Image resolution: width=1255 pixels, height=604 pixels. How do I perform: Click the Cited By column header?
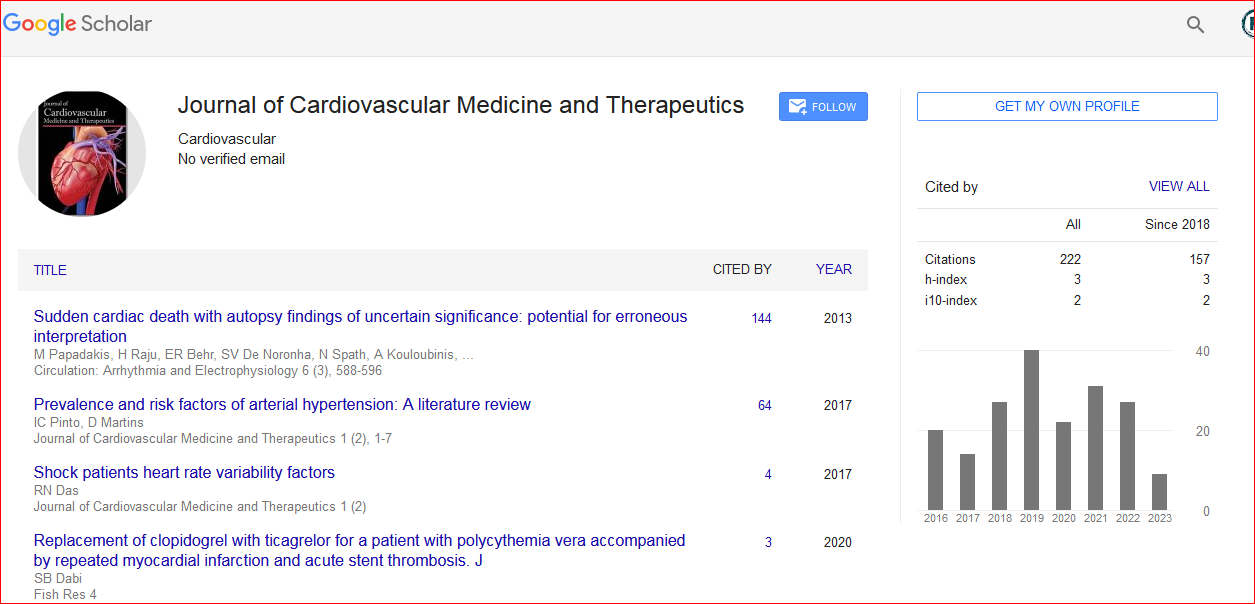(741, 269)
